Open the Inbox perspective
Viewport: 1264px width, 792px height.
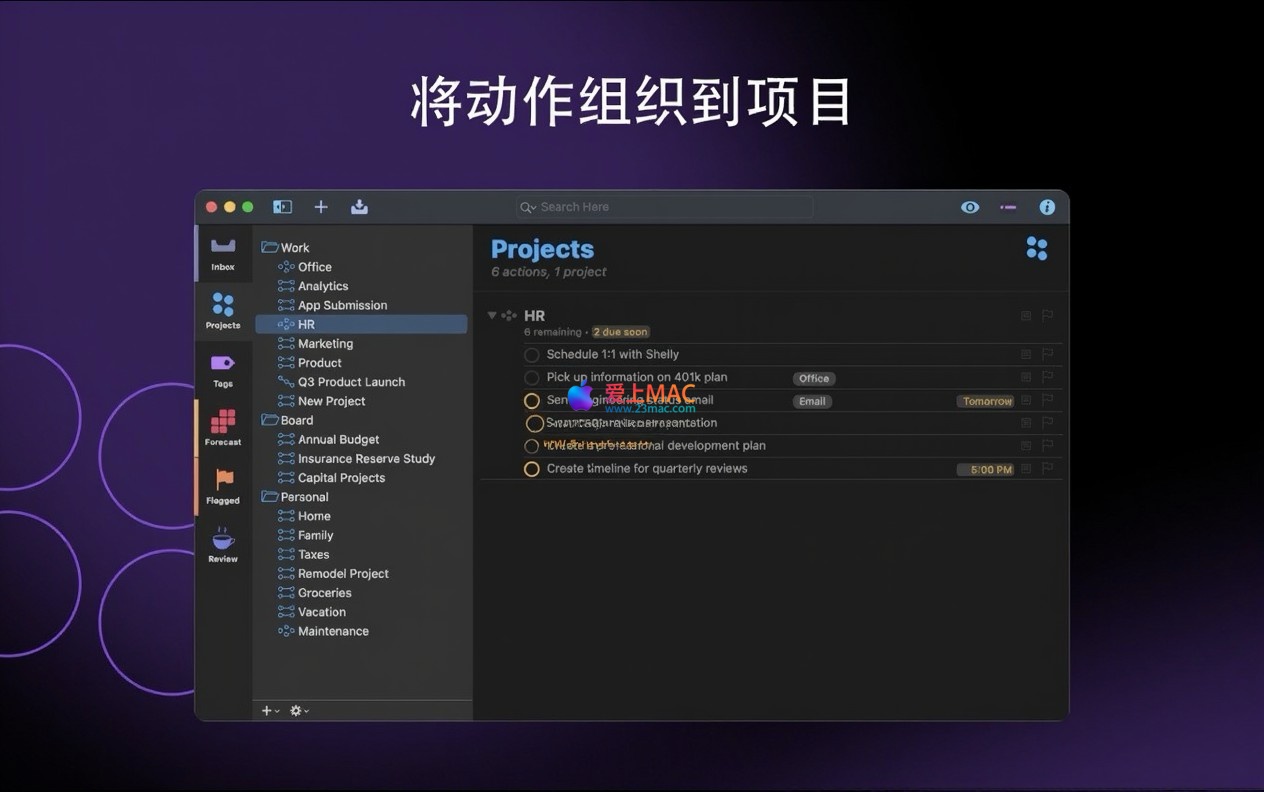[223, 253]
